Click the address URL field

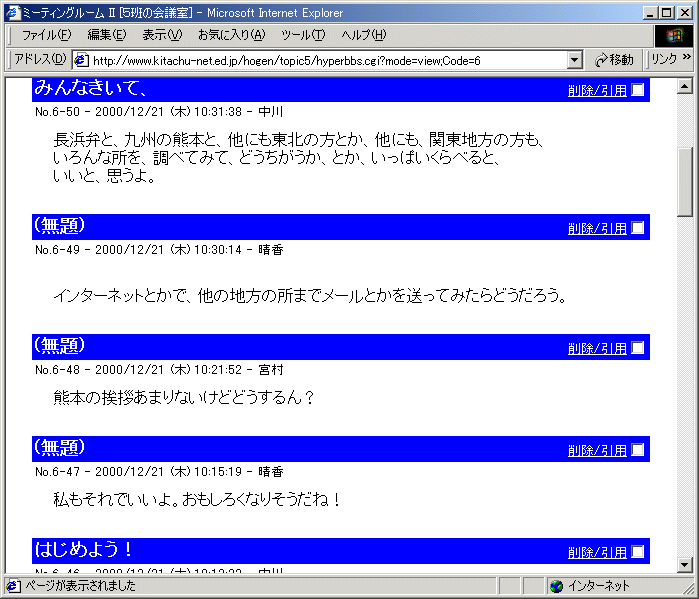(x=328, y=60)
